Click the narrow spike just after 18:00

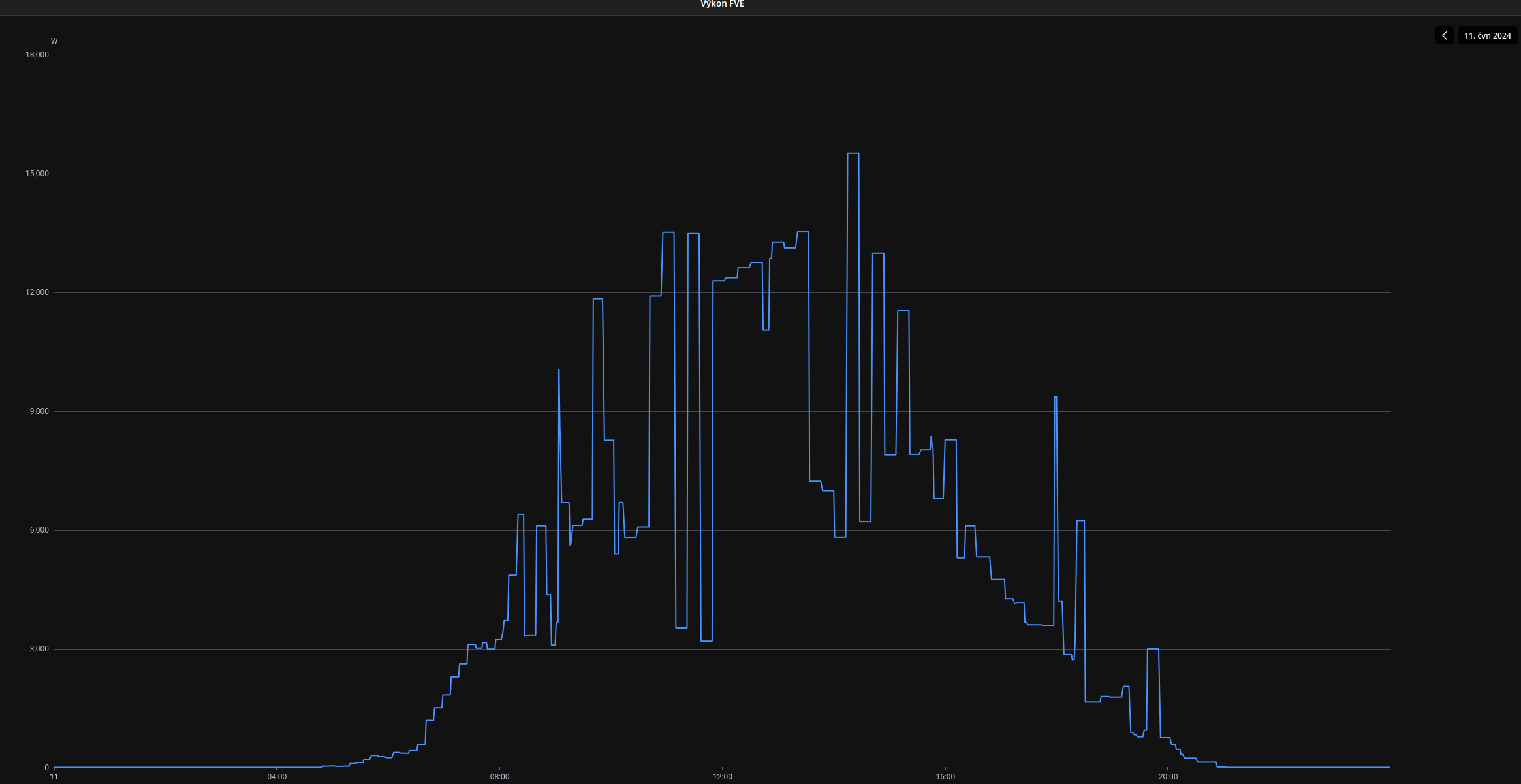coord(1056,398)
